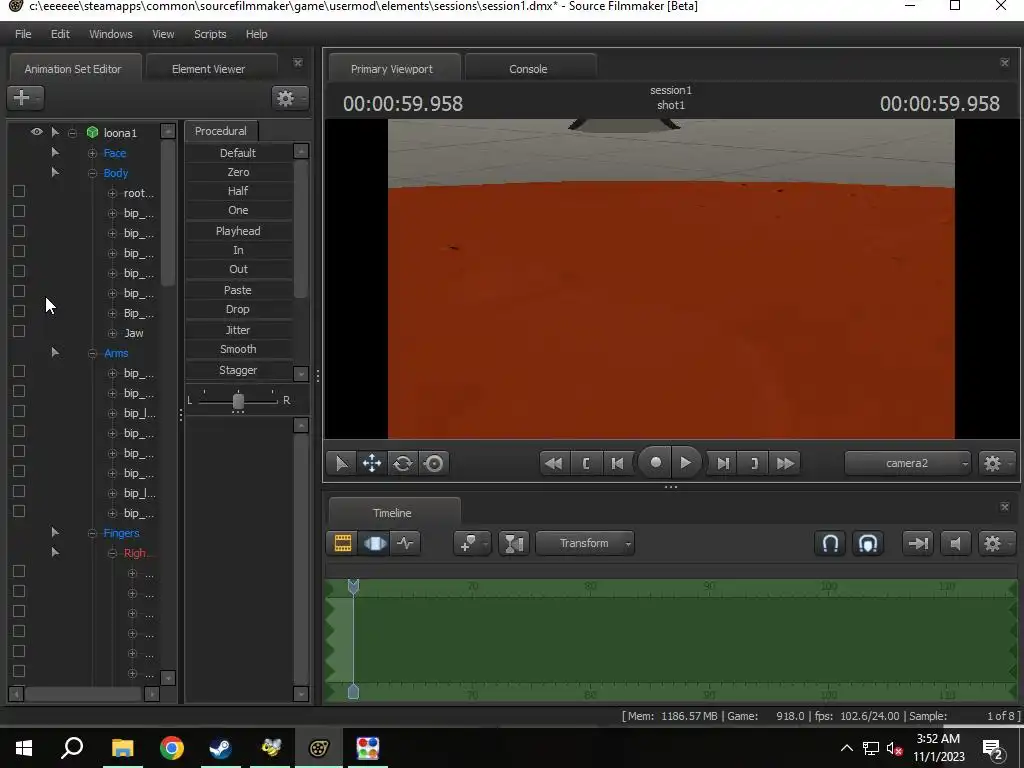The image size is (1024, 768).
Task: Check the box beside first bip_ row under Arms
Action: tap(19, 371)
